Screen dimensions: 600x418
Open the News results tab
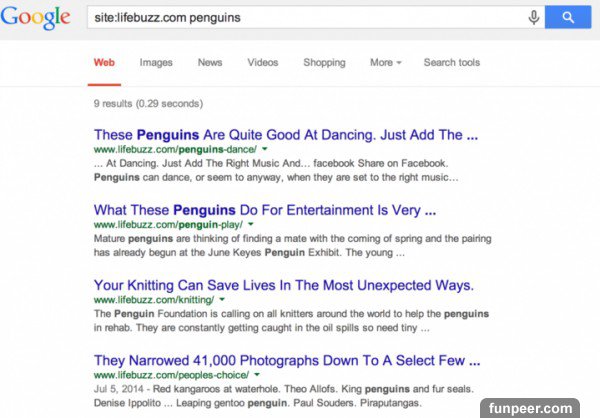pos(210,62)
